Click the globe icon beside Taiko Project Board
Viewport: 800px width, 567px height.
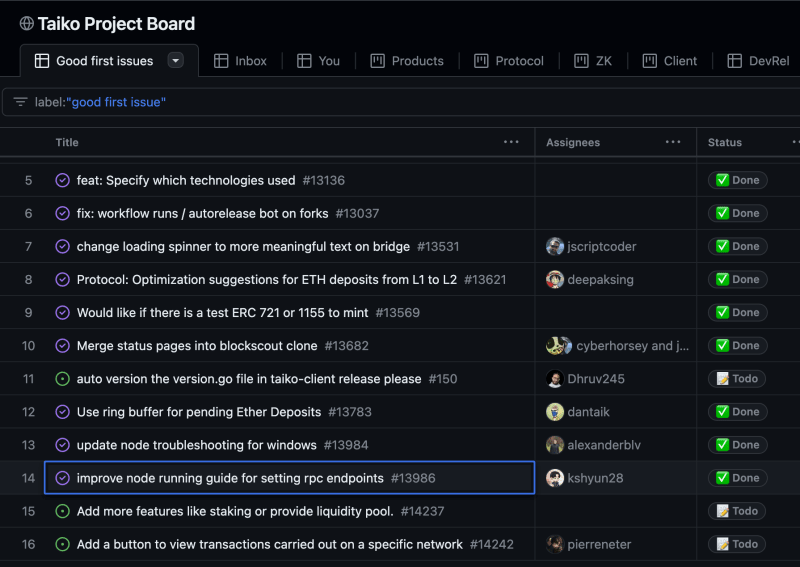coord(27,23)
